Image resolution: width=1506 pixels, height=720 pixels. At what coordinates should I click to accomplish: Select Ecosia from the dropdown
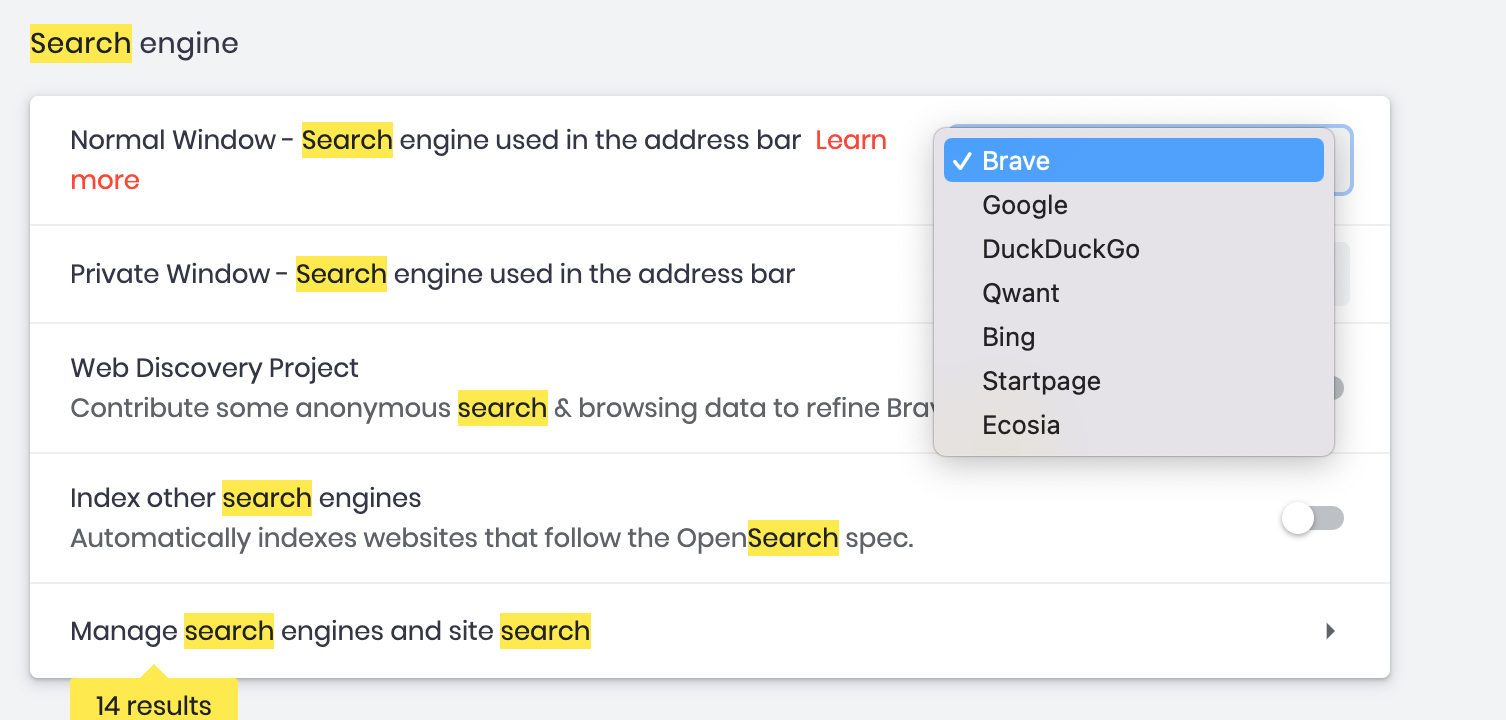click(x=1021, y=424)
